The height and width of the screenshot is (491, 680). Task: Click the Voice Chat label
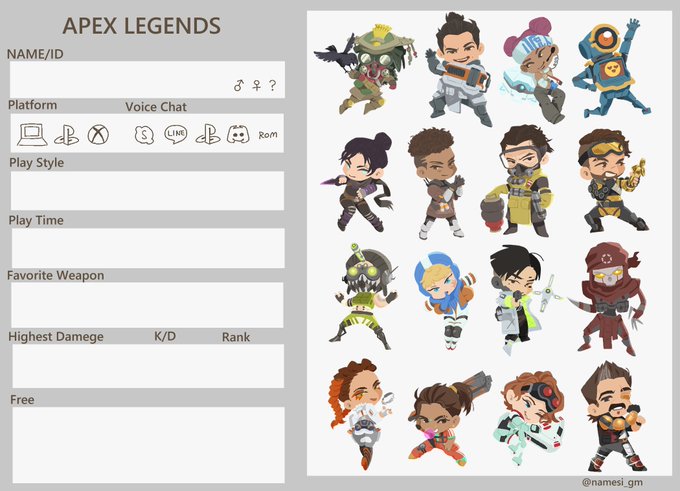coord(156,107)
